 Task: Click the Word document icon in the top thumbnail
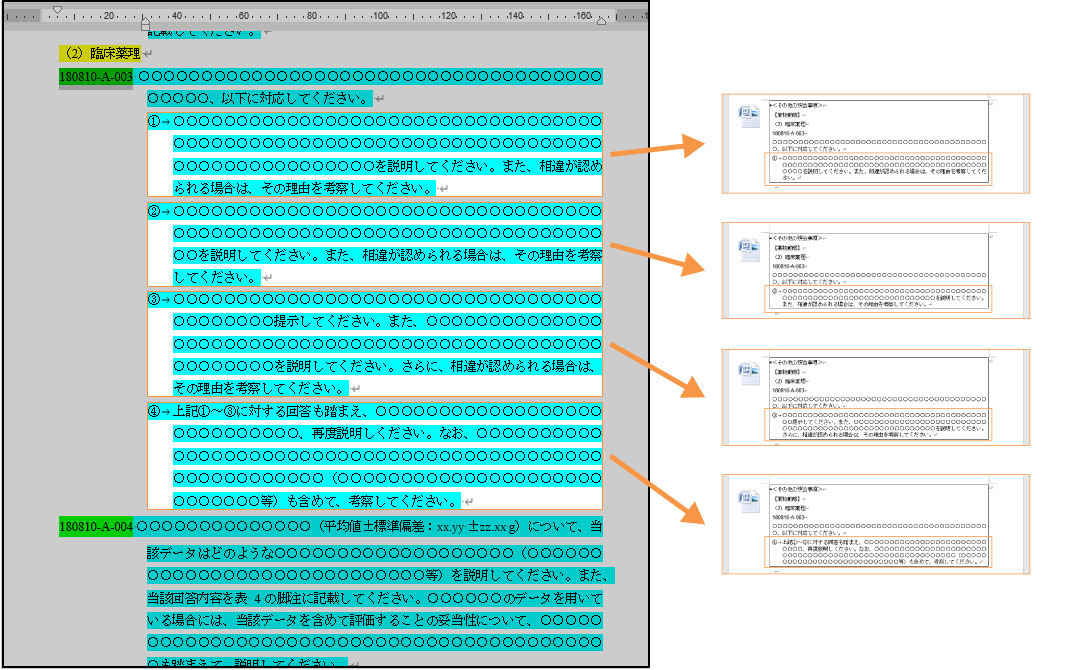(747, 115)
